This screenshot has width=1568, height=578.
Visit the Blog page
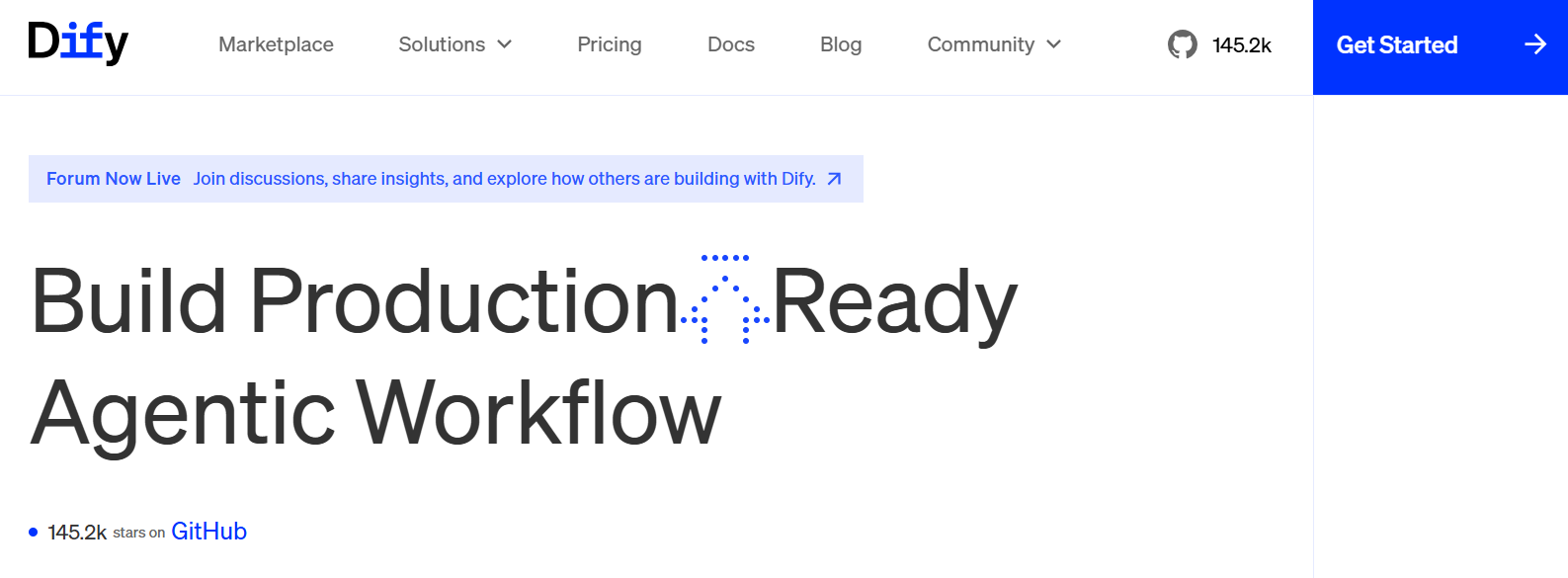[841, 44]
